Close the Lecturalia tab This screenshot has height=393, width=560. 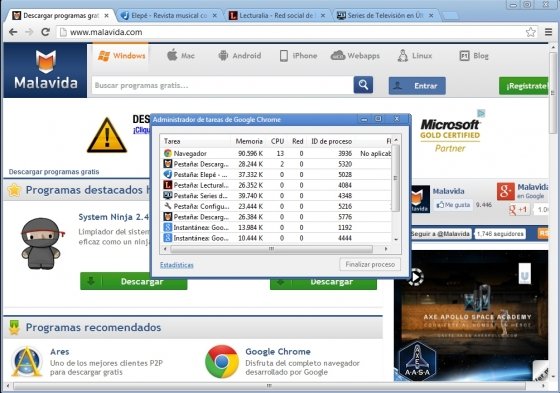[x=323, y=16]
